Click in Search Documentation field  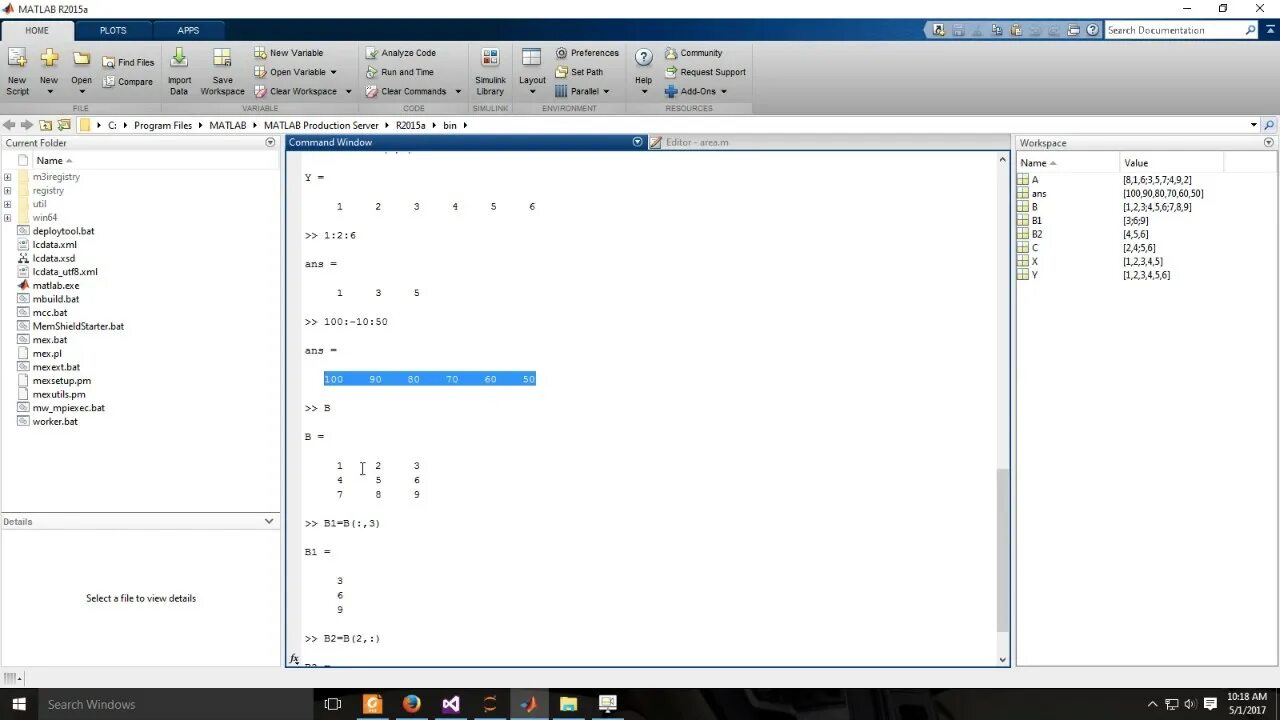pyautogui.click(x=1174, y=30)
